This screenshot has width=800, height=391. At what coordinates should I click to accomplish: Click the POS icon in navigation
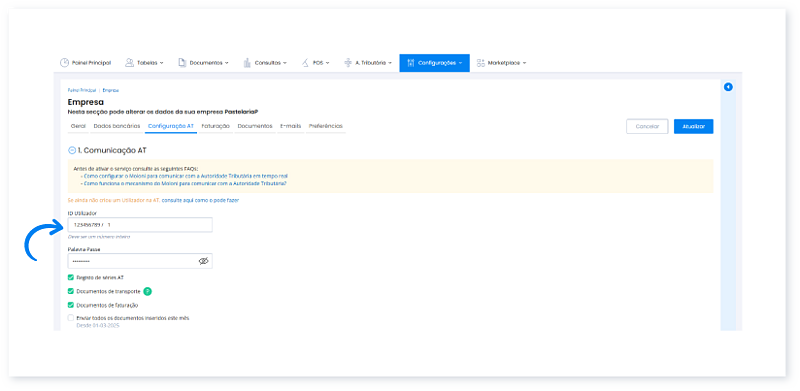(305, 63)
